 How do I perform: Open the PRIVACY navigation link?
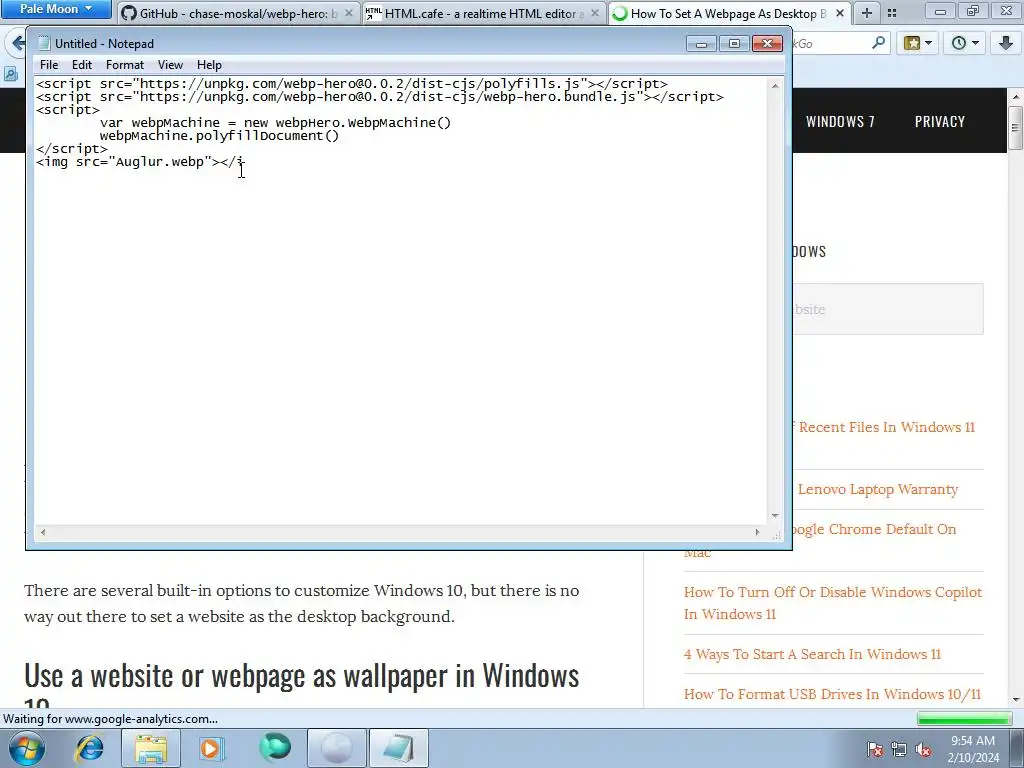click(940, 121)
